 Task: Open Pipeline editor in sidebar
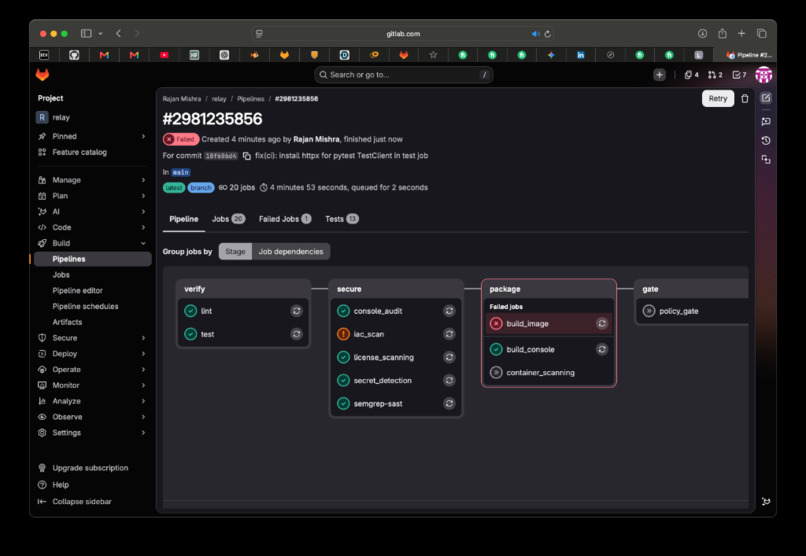(x=93, y=290)
